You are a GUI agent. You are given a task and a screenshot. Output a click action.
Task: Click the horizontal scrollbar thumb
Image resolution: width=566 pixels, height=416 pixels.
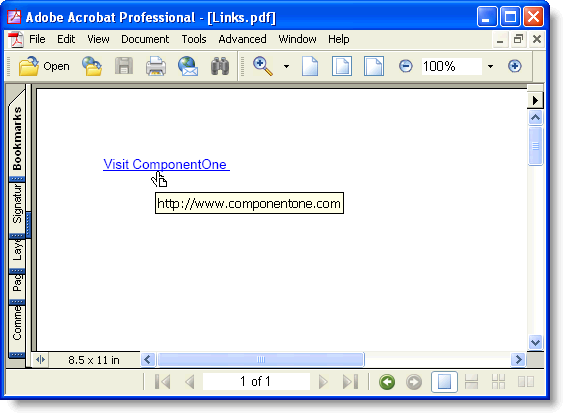tap(261, 359)
